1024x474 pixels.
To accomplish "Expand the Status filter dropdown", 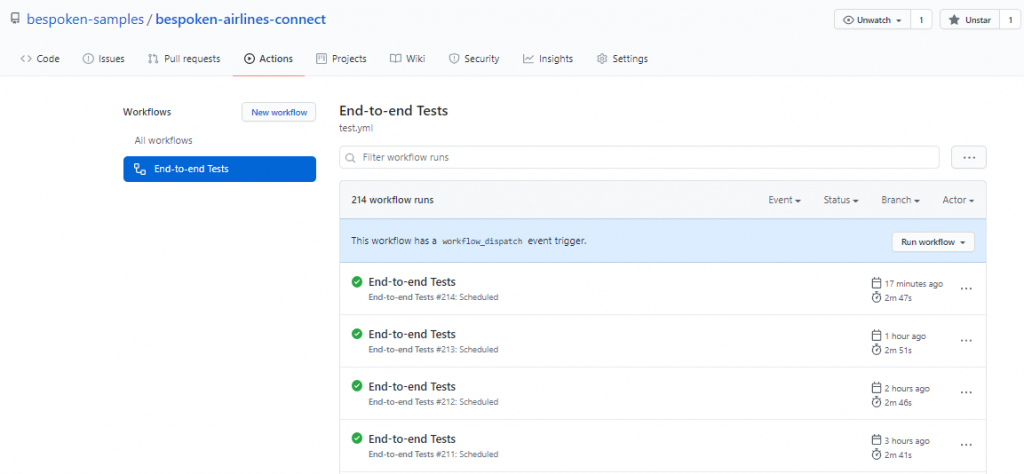I will (x=840, y=200).
